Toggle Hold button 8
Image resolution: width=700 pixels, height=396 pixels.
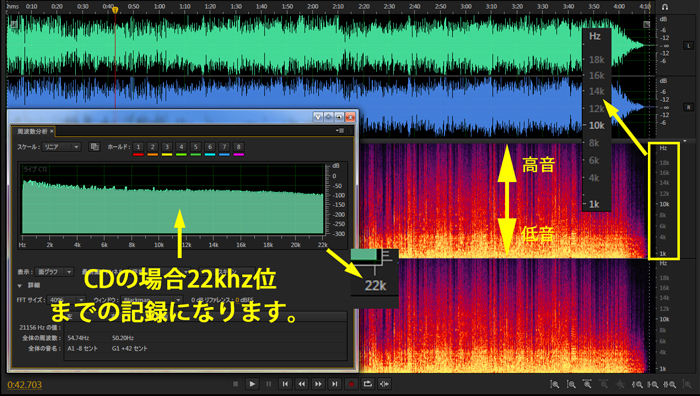point(238,147)
